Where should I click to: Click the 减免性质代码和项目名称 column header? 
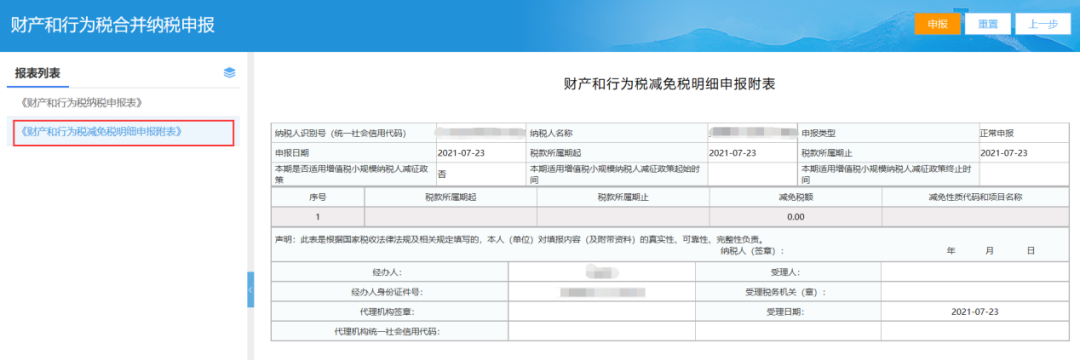(975, 198)
